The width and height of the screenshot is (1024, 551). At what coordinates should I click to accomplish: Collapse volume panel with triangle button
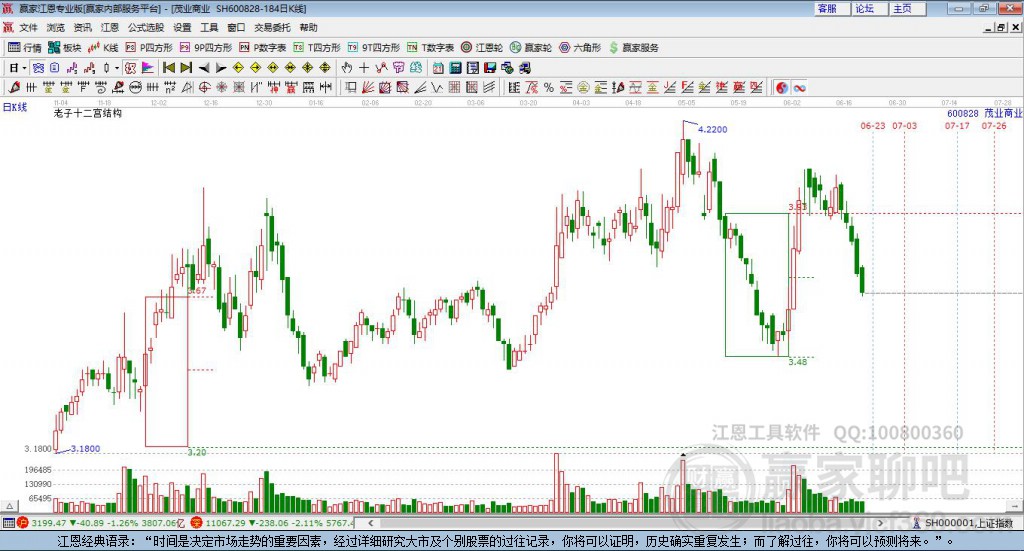tap(9, 506)
